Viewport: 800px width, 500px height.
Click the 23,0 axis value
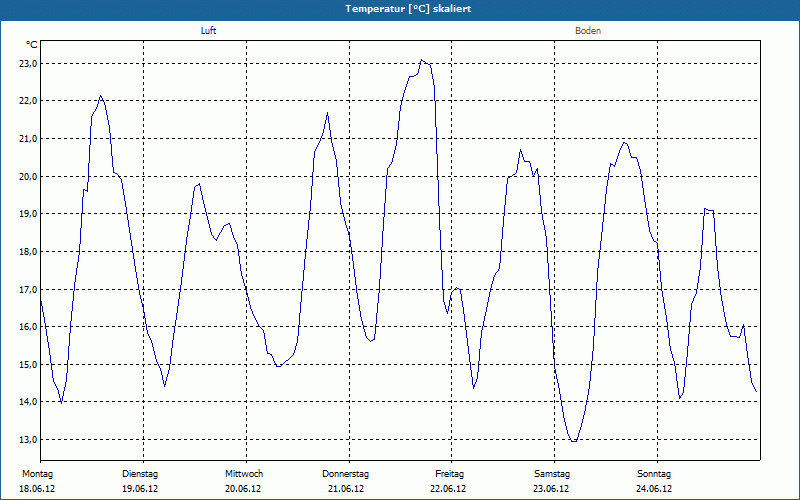pyautogui.click(x=28, y=64)
